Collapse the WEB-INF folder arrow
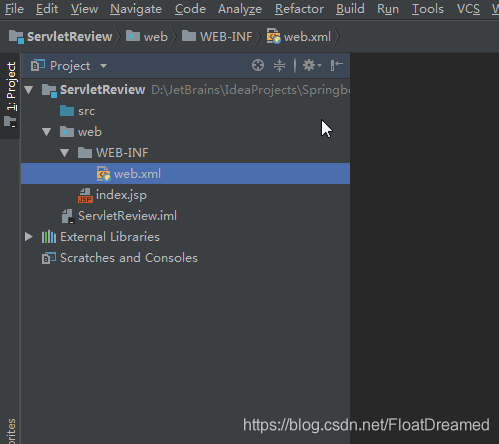The width and height of the screenshot is (499, 444). coord(65,153)
